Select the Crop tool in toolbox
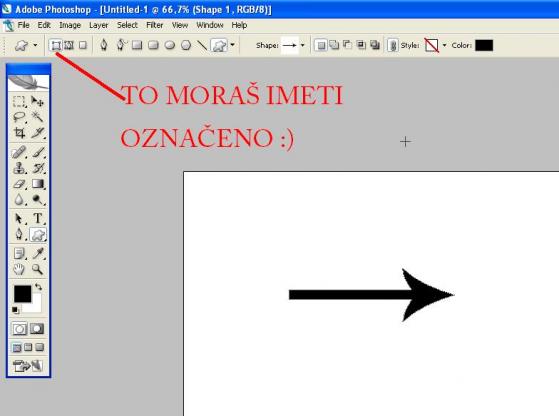Image resolution: width=559 pixels, height=416 pixels. tap(19, 133)
